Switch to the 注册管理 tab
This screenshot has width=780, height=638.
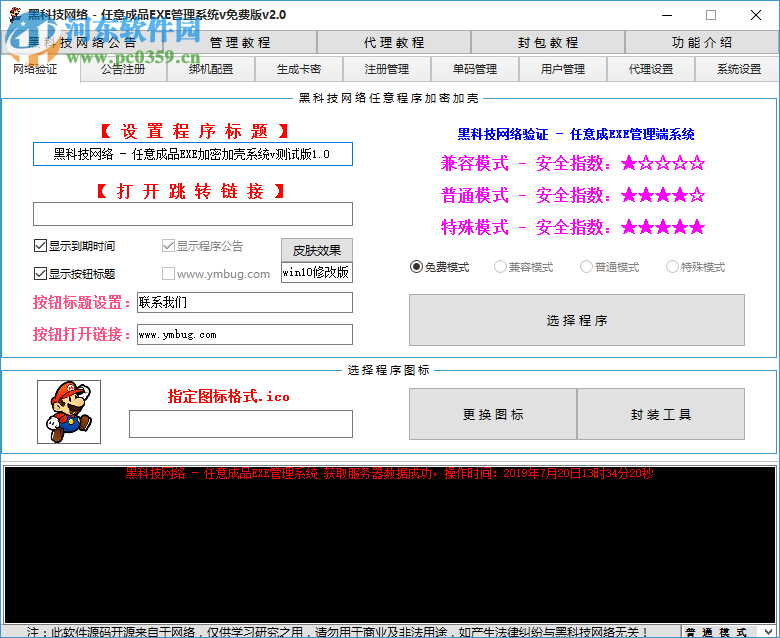(x=387, y=69)
